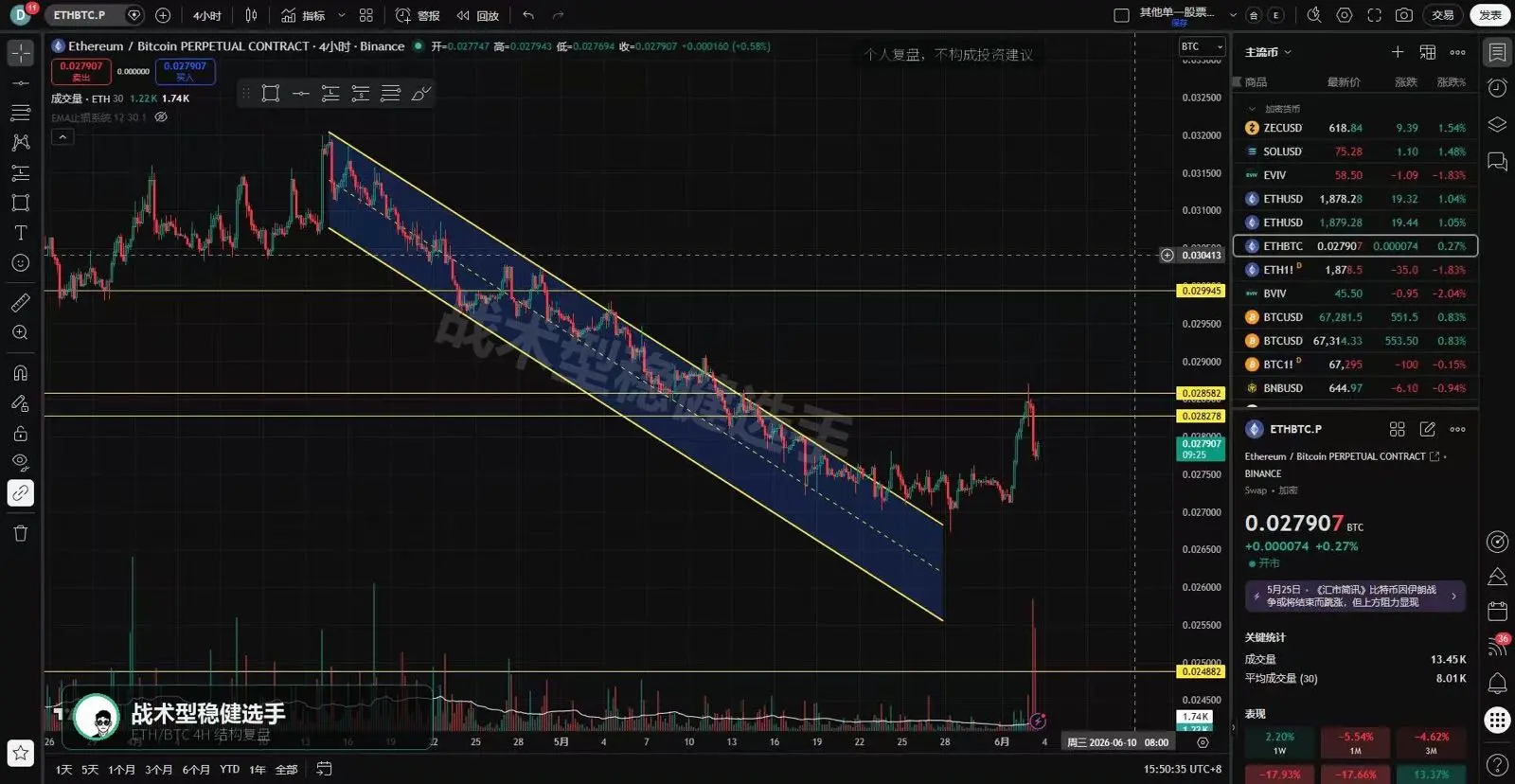
Task: Open the geometric shapes tool
Action: click(20, 203)
